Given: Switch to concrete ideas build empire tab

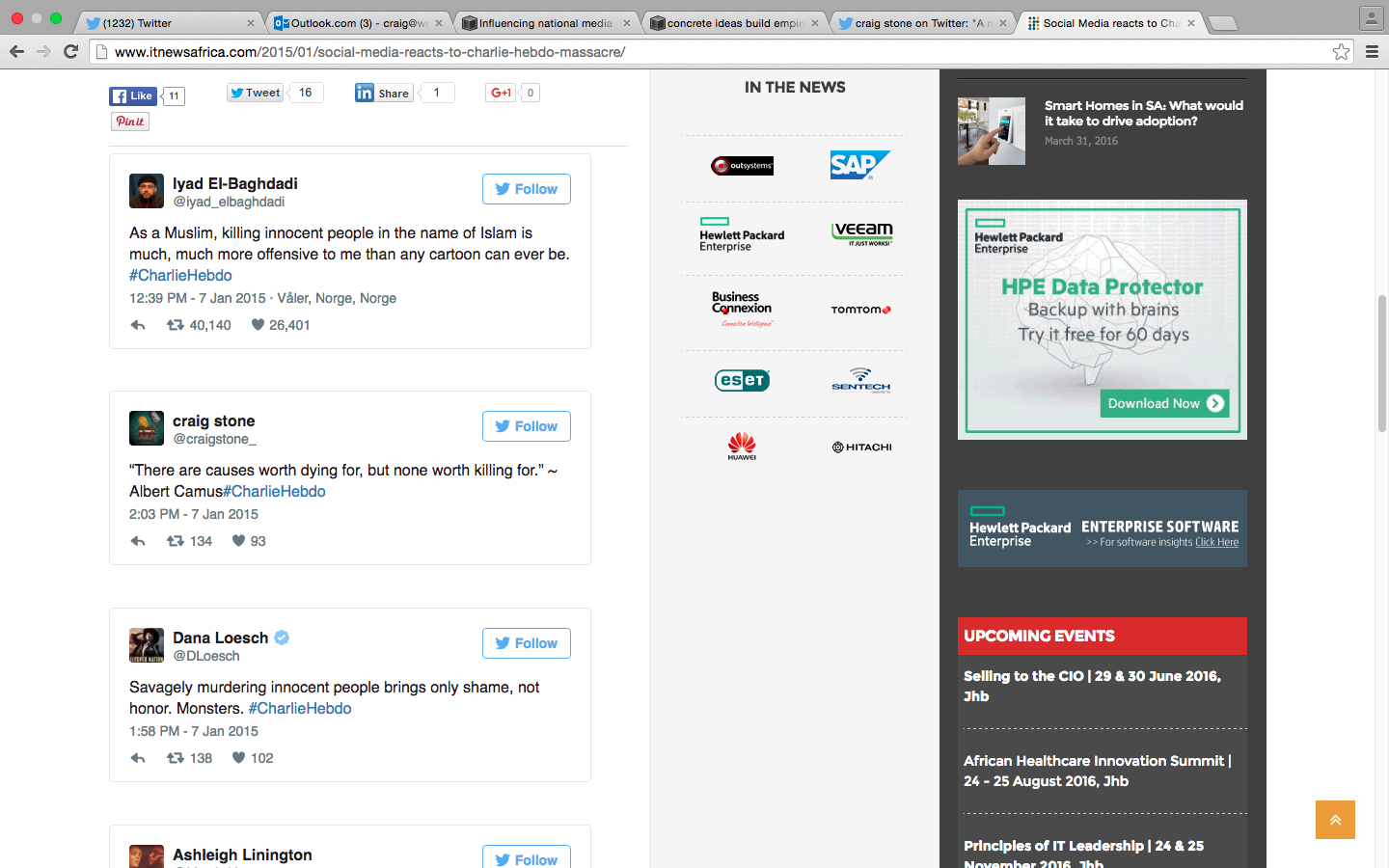Looking at the screenshot, I should coord(733,22).
